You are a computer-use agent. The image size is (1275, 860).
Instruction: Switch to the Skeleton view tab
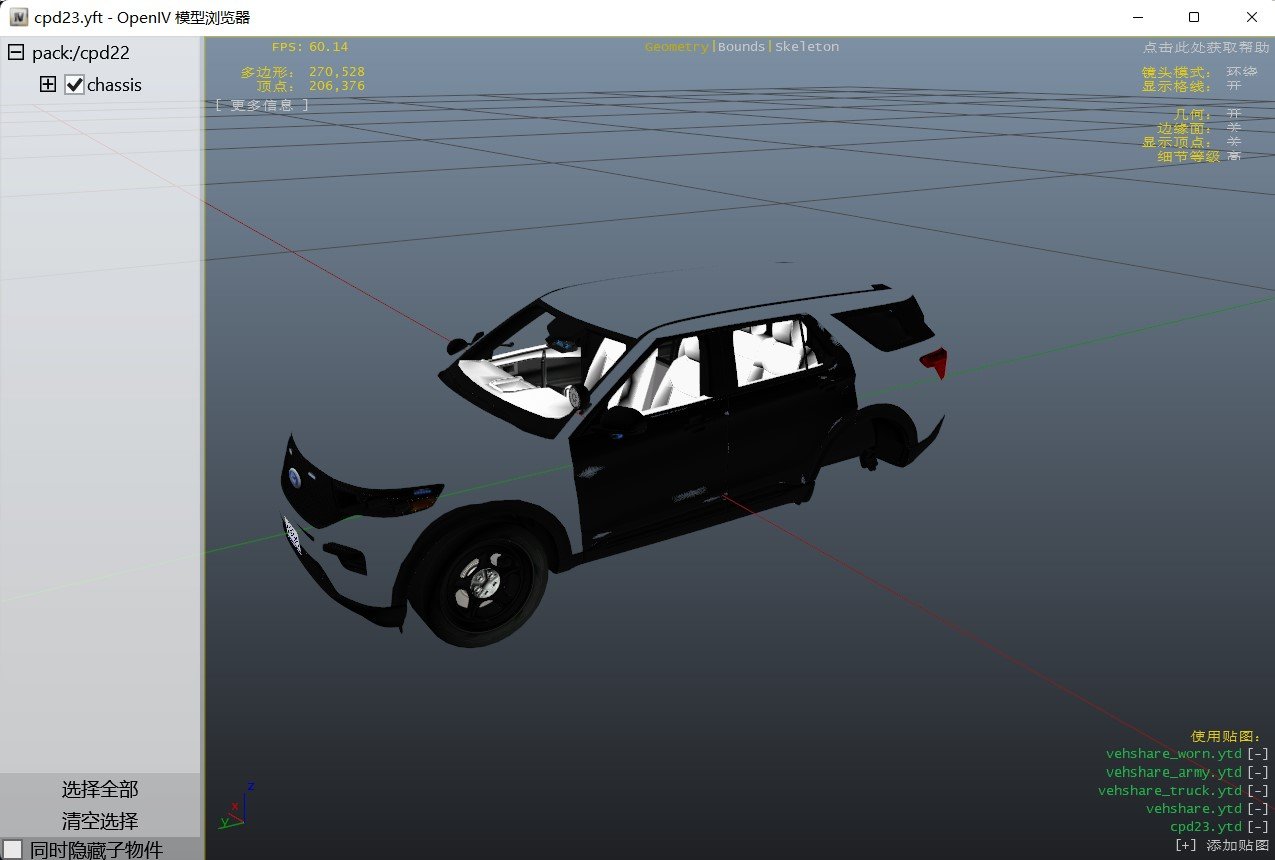point(807,47)
